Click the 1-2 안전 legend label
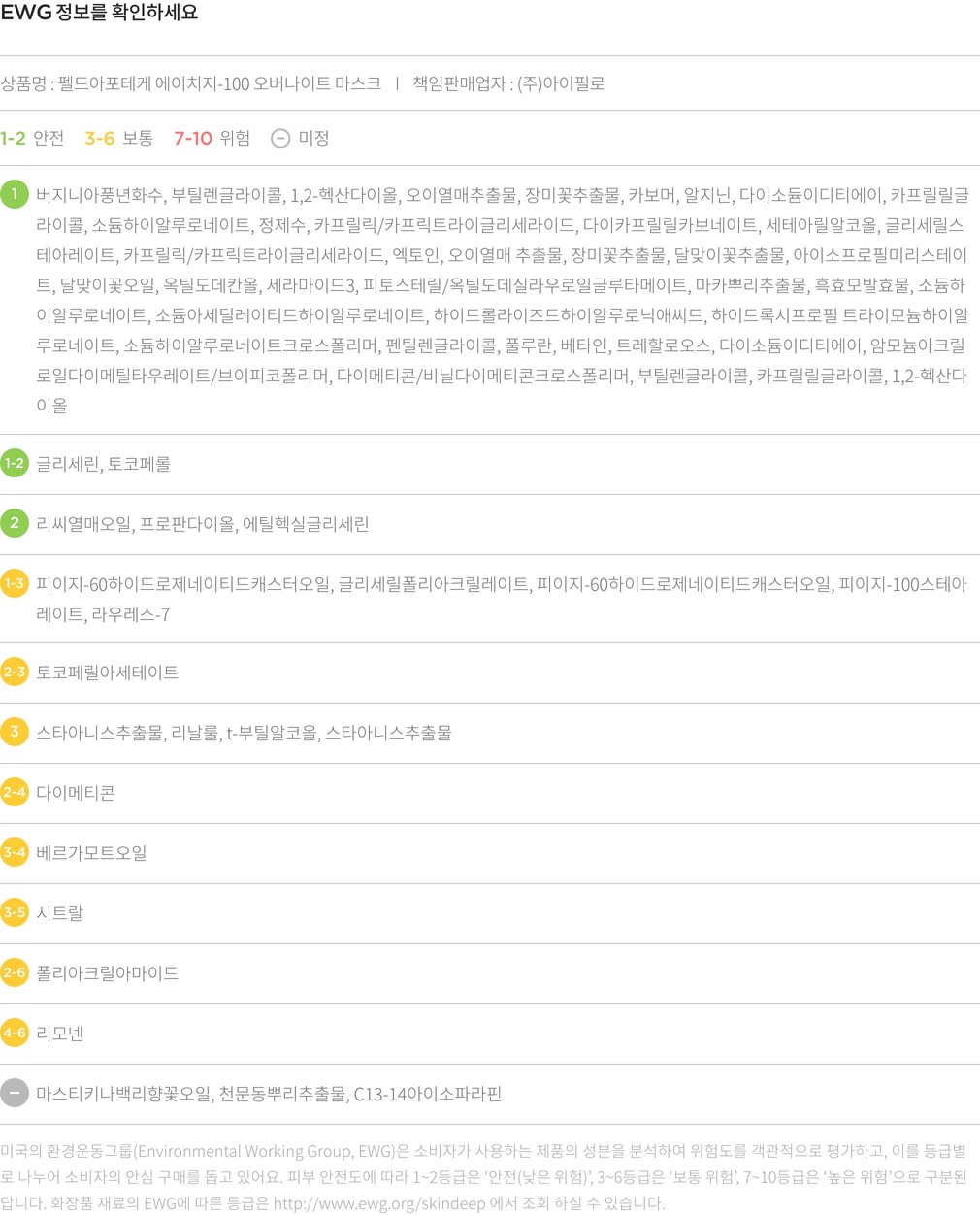Screen dimensions: 980x1215 pos(32,139)
